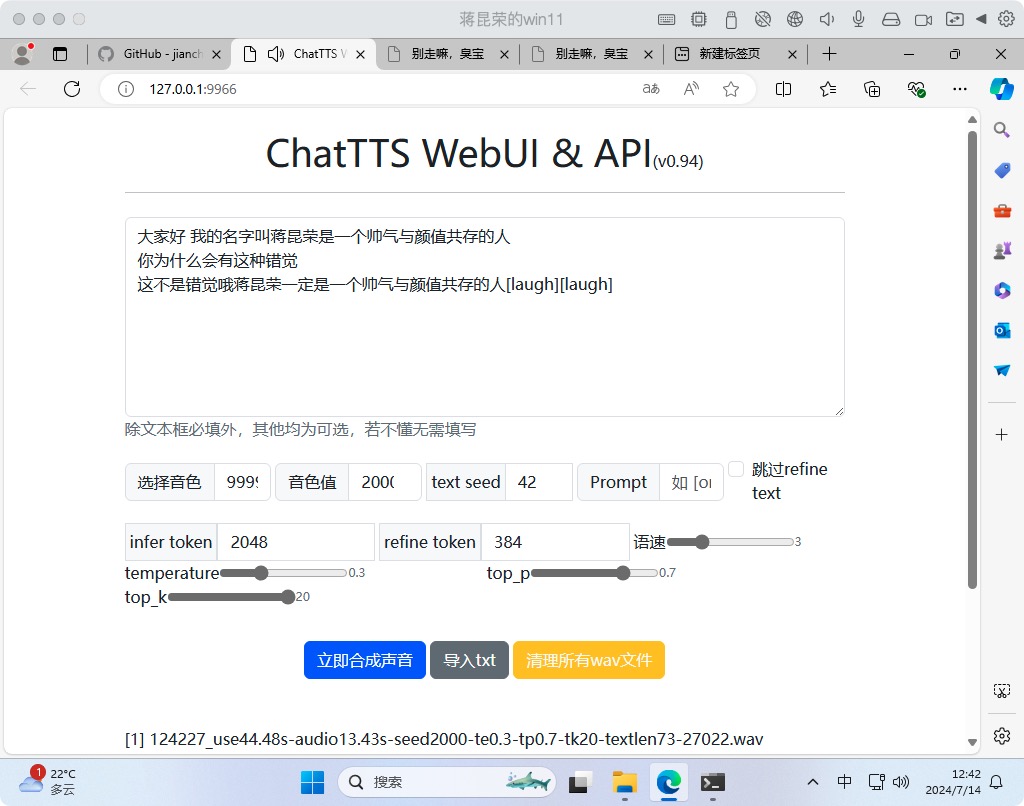Open browser essentials heart icon
This screenshot has height=806, width=1024.
[x=917, y=89]
